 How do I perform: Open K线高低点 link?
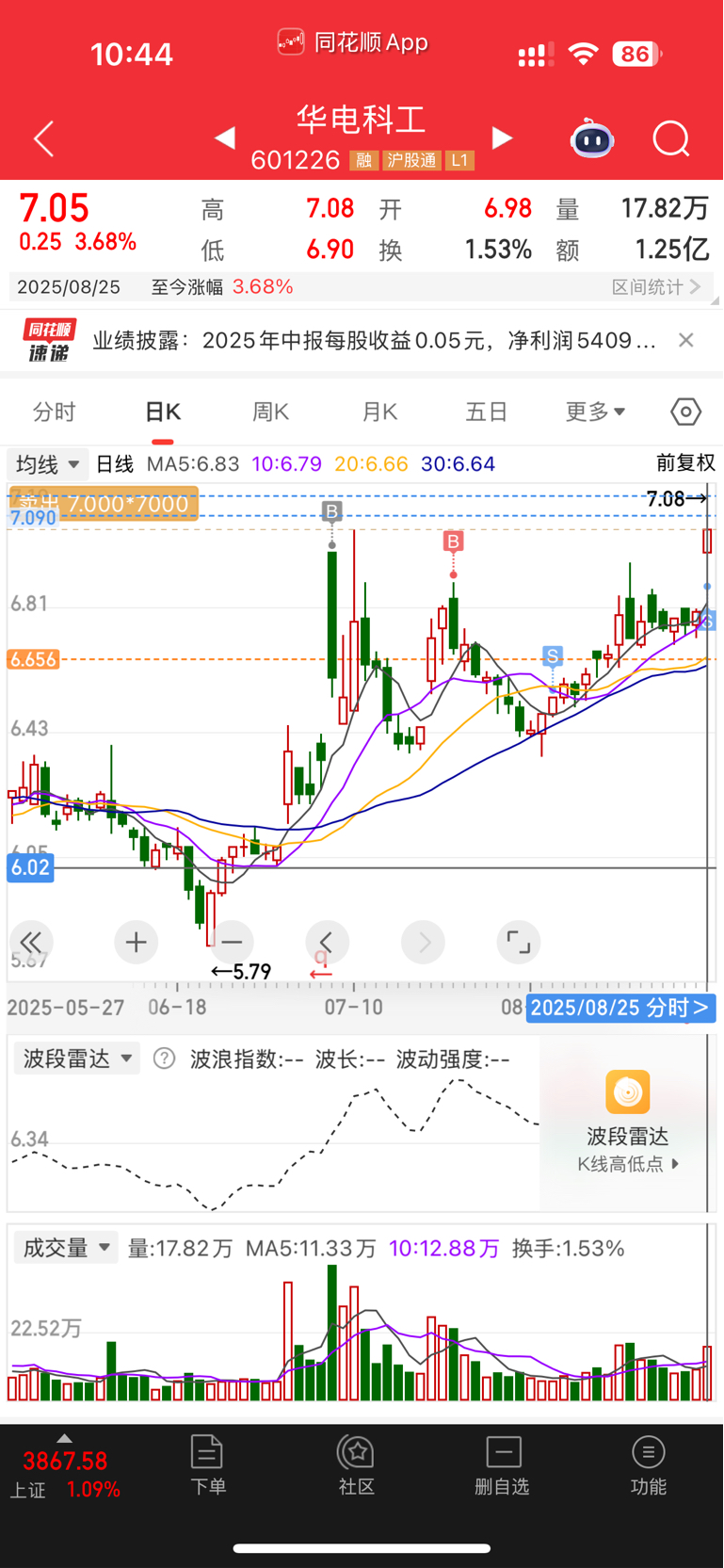[628, 1164]
